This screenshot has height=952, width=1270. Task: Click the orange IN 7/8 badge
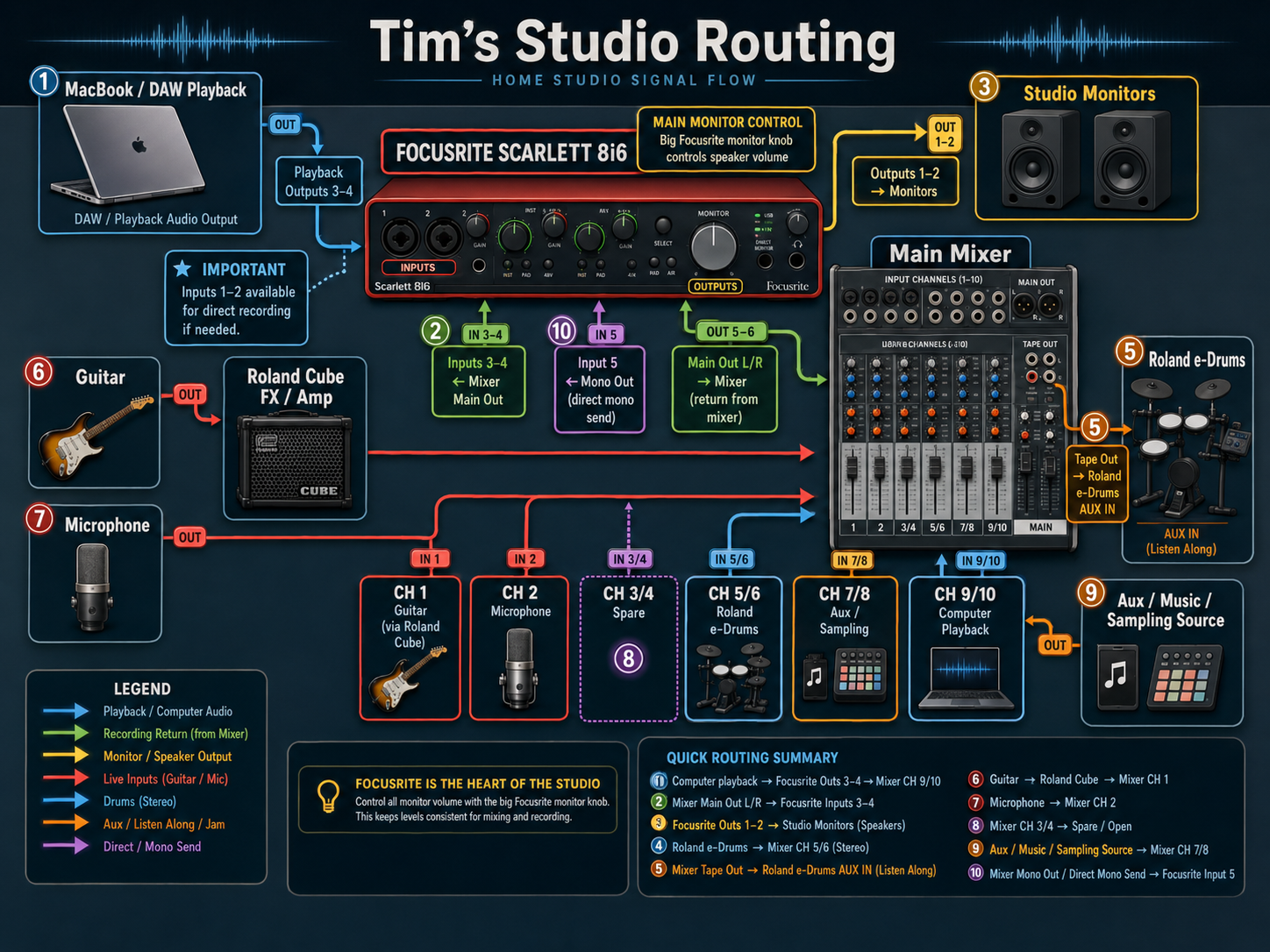pyautogui.click(x=851, y=560)
